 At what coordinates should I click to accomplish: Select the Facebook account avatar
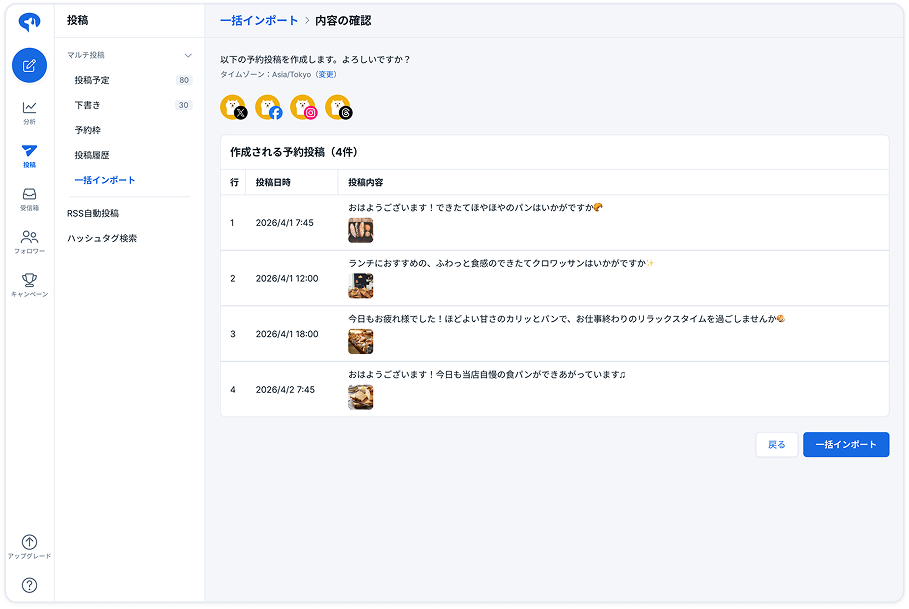tap(270, 107)
